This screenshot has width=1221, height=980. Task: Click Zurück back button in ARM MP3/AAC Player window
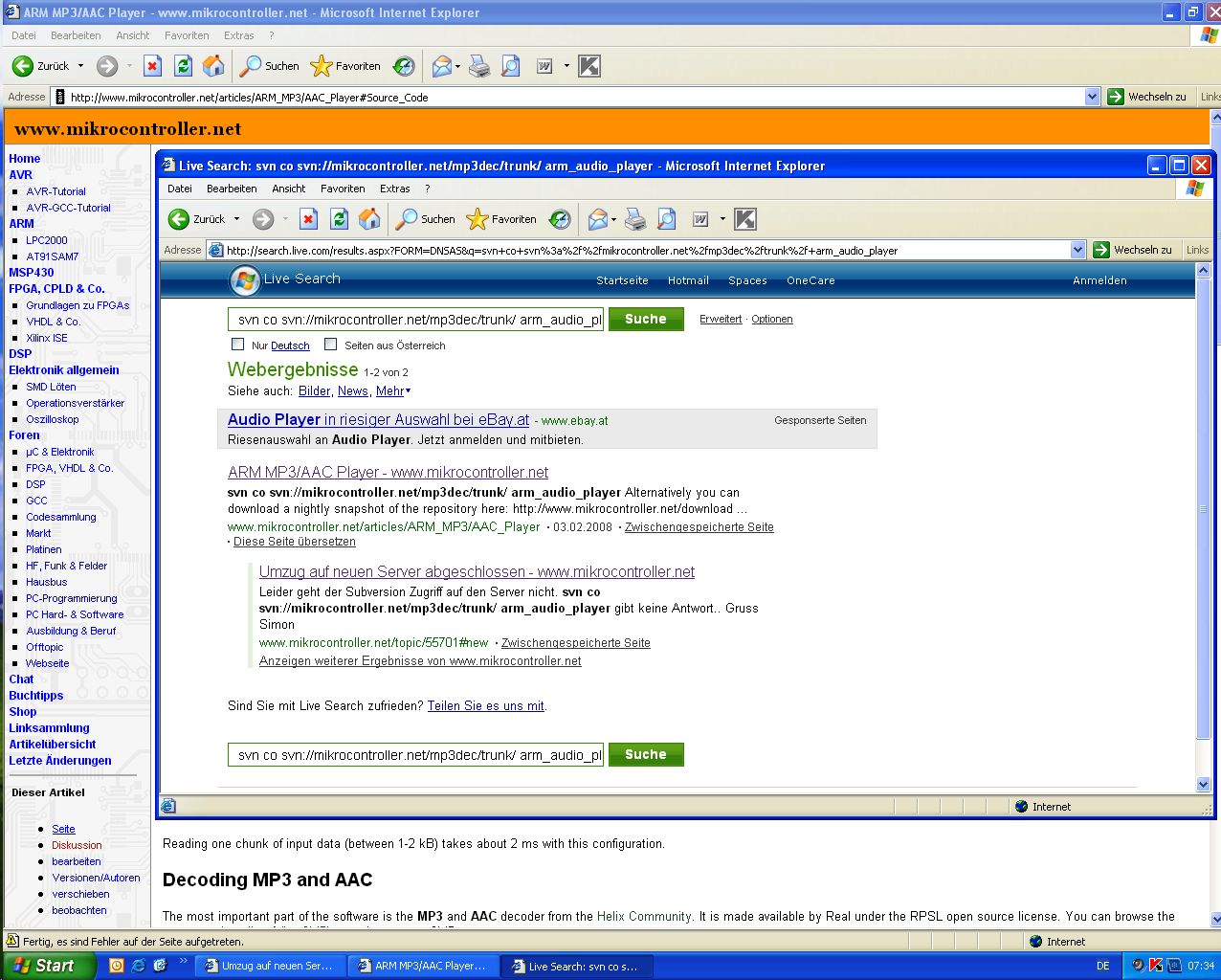40,66
